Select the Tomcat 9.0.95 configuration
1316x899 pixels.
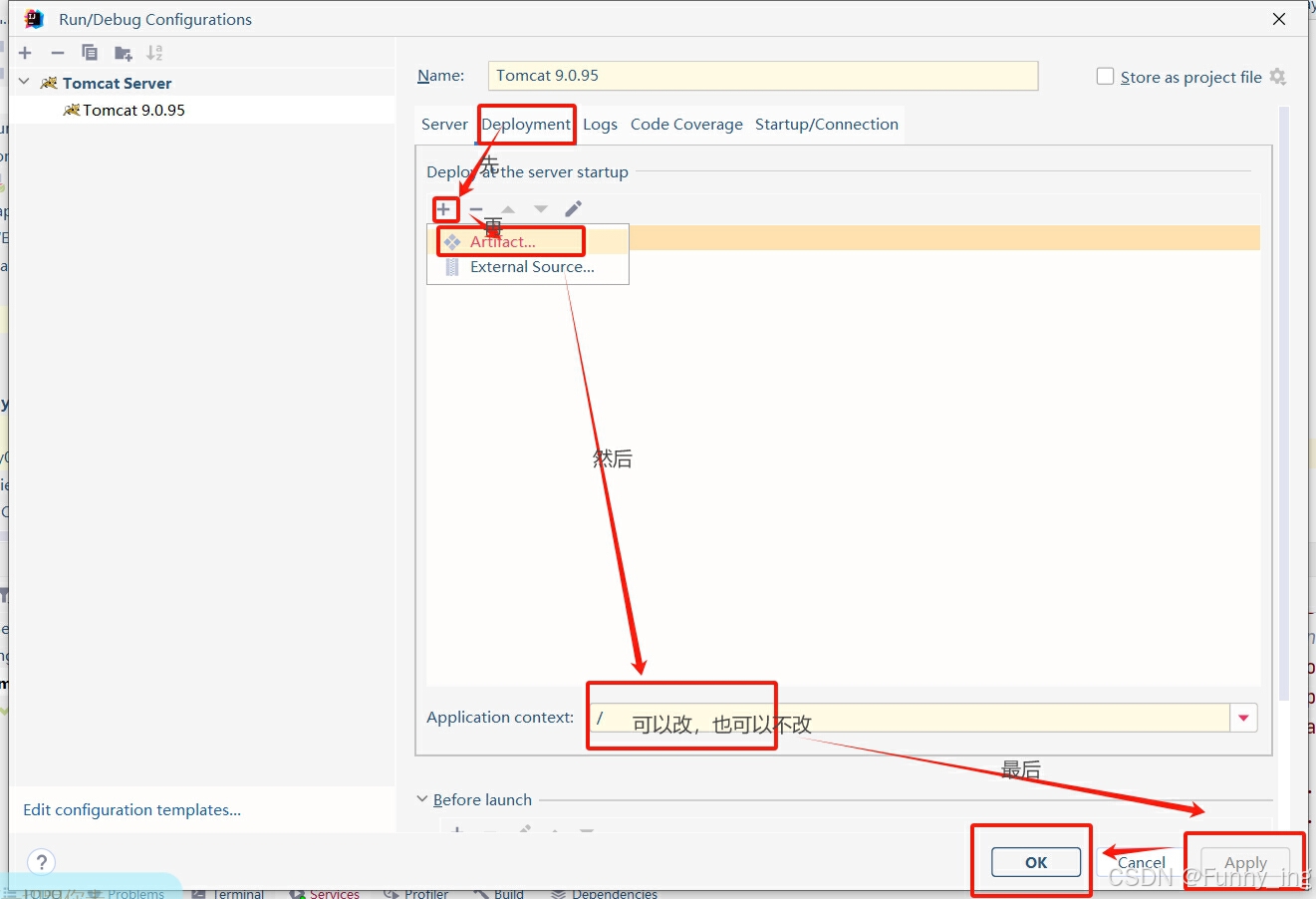click(x=203, y=110)
